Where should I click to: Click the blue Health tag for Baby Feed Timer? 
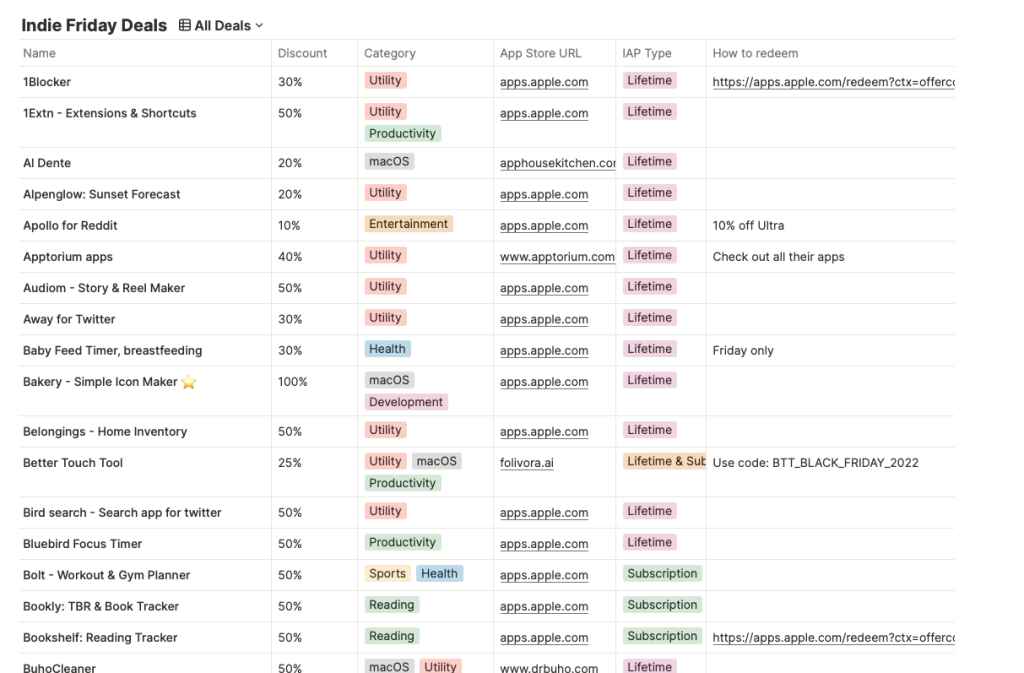(x=387, y=349)
